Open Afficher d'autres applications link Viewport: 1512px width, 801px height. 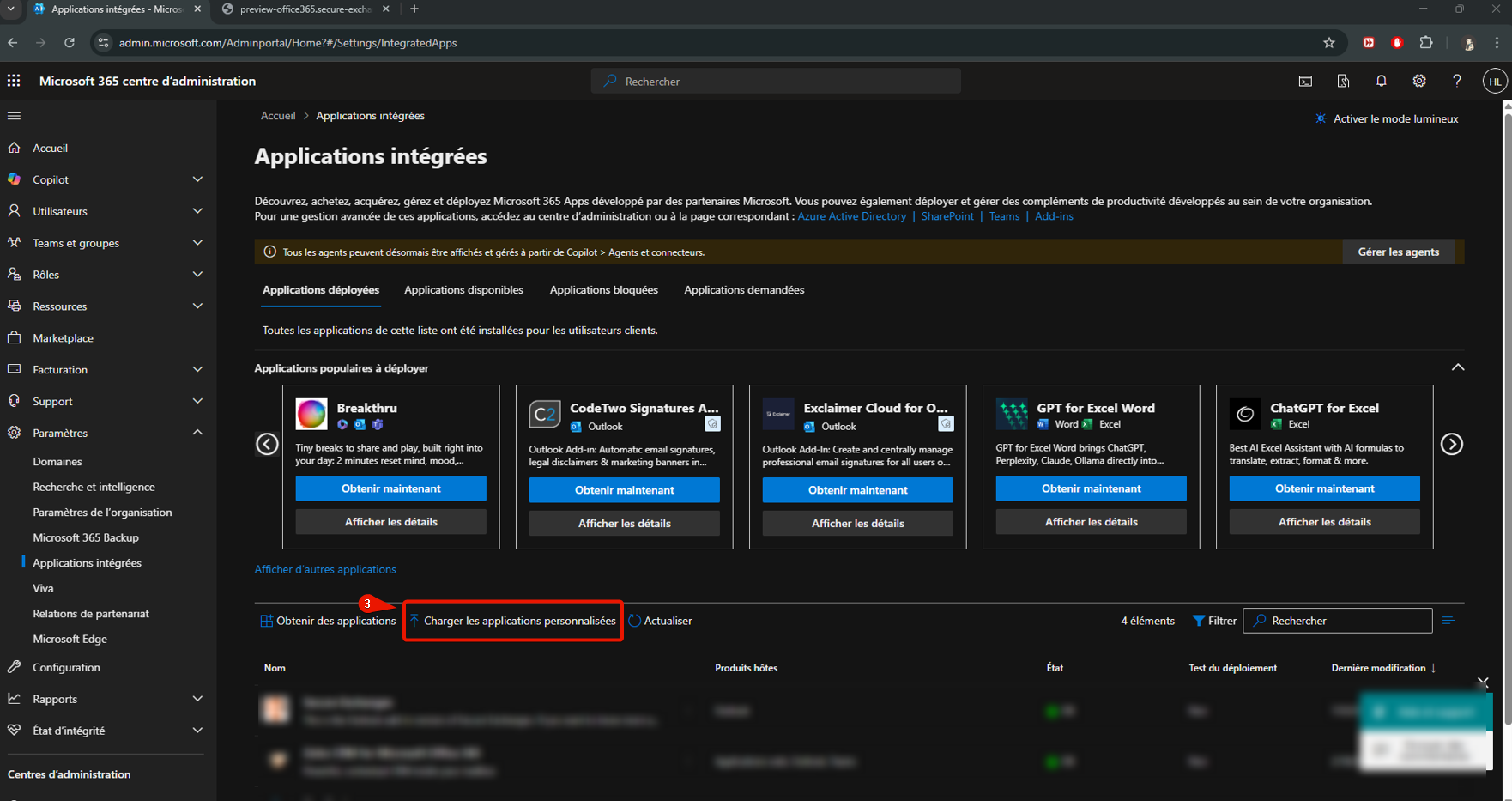coord(325,569)
